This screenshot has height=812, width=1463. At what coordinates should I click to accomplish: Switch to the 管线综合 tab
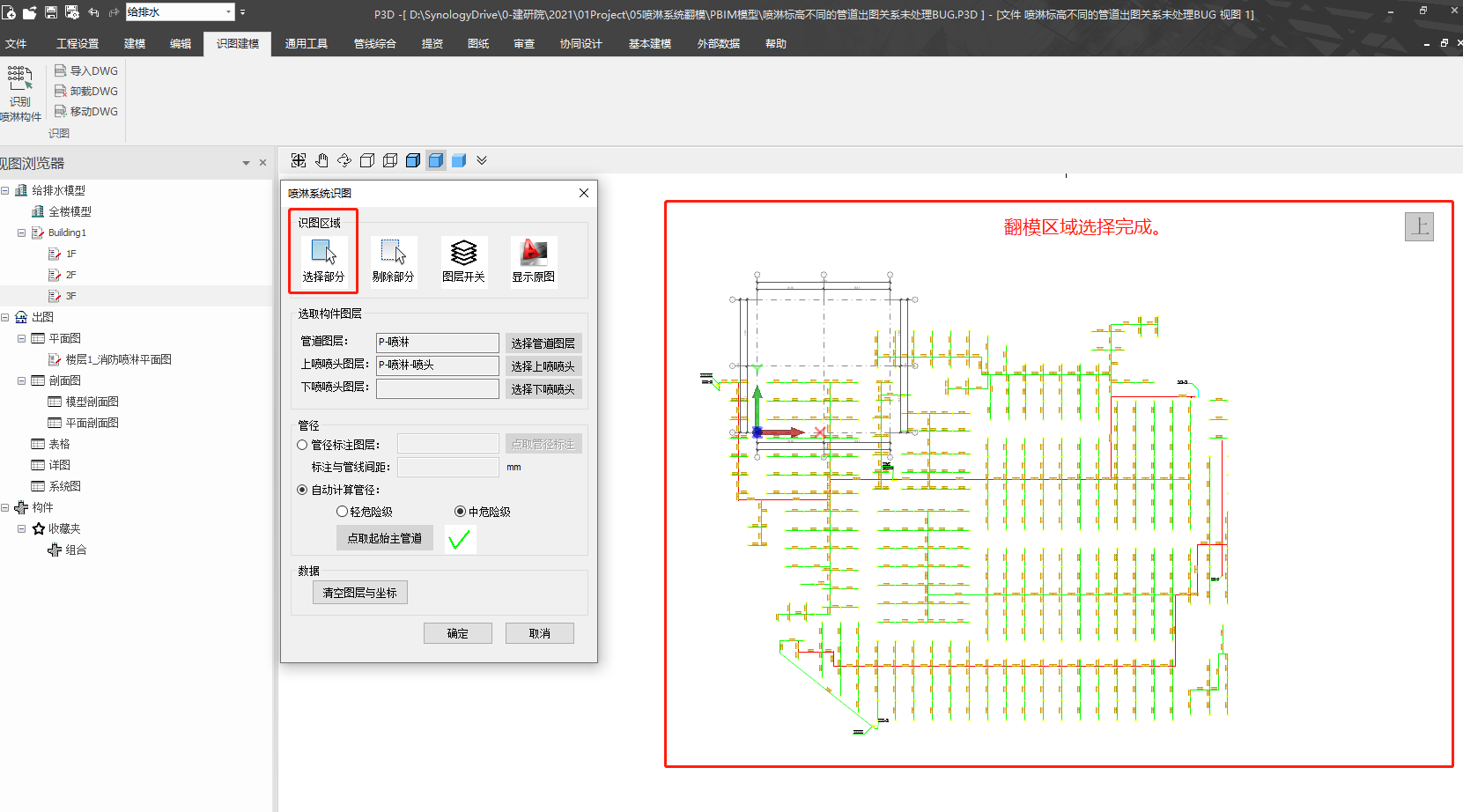(374, 43)
